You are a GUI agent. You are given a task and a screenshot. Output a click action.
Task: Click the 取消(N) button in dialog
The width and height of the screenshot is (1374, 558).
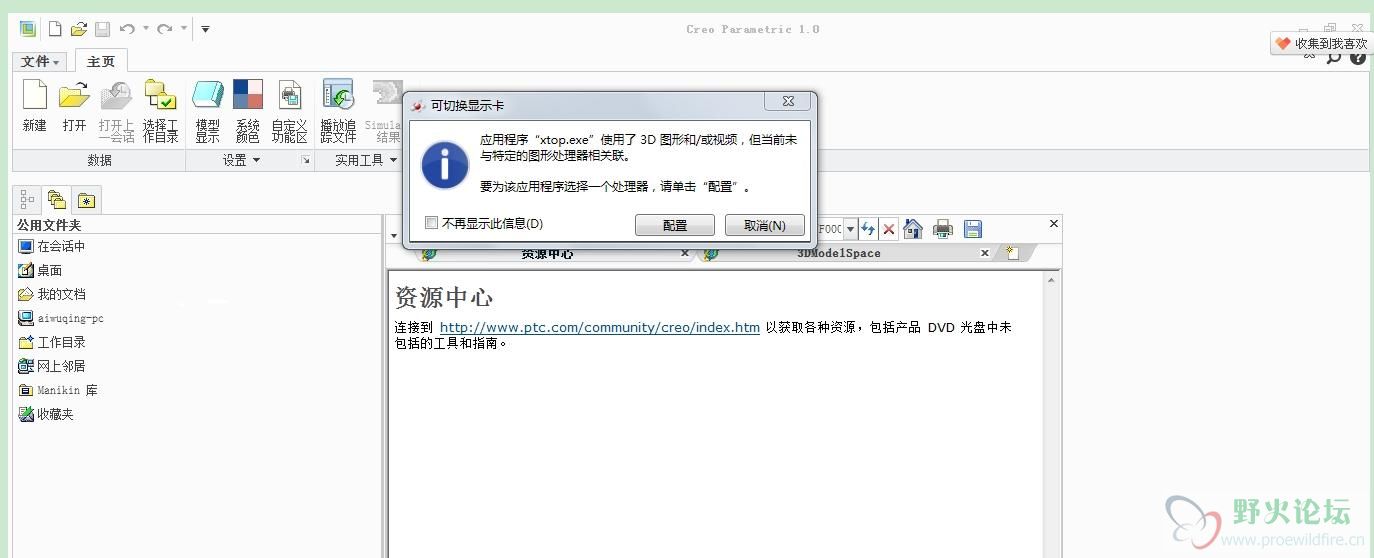(765, 225)
